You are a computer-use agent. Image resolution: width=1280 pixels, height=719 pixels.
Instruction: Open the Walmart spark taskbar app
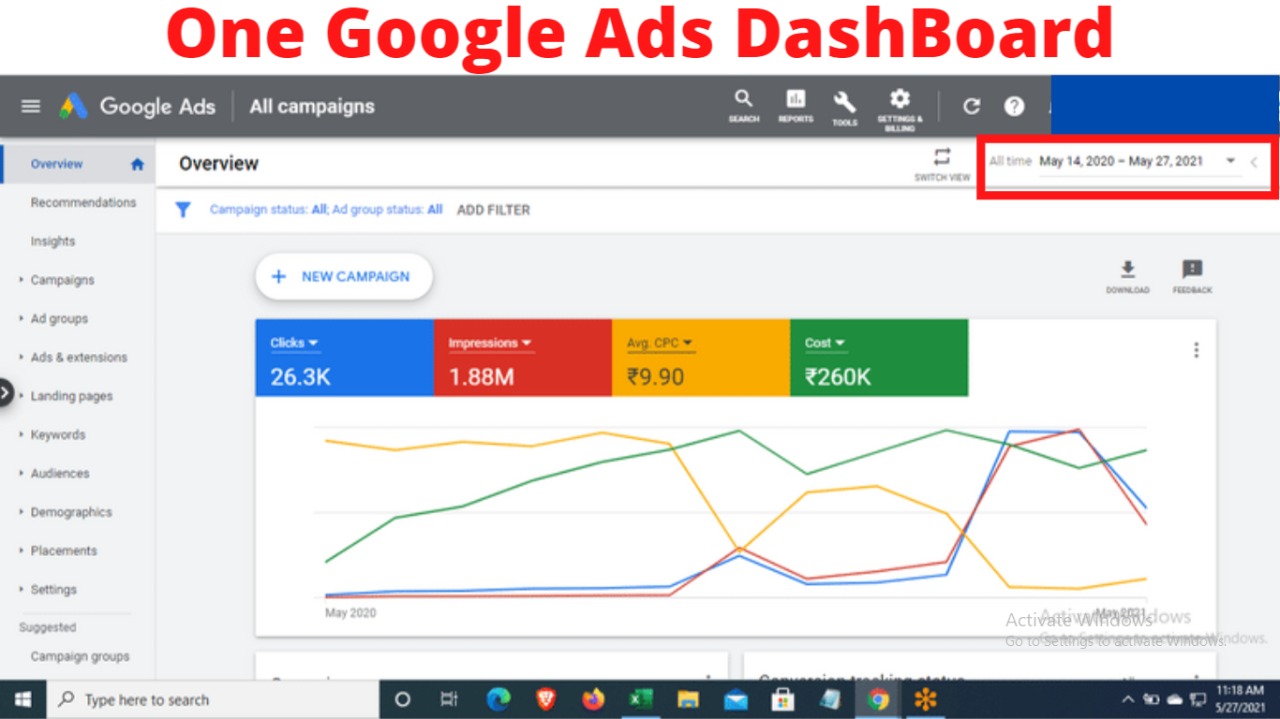[926, 700]
